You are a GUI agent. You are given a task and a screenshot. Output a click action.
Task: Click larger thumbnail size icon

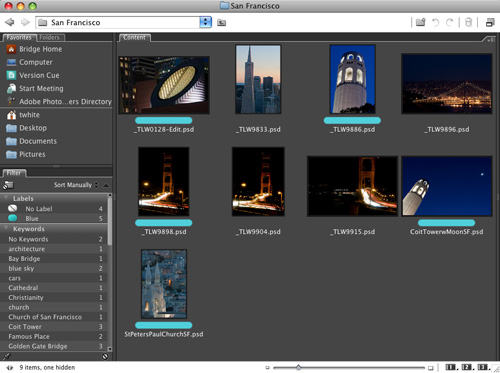click(430, 368)
